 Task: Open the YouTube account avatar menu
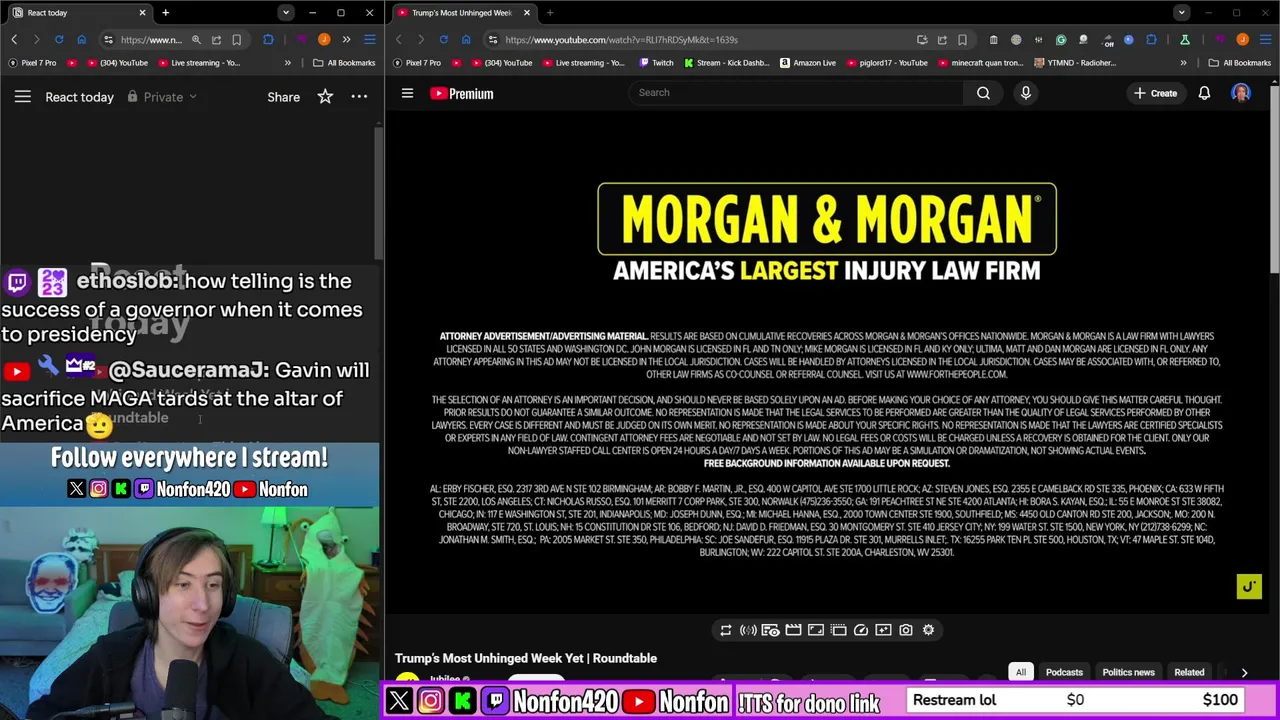click(1241, 93)
